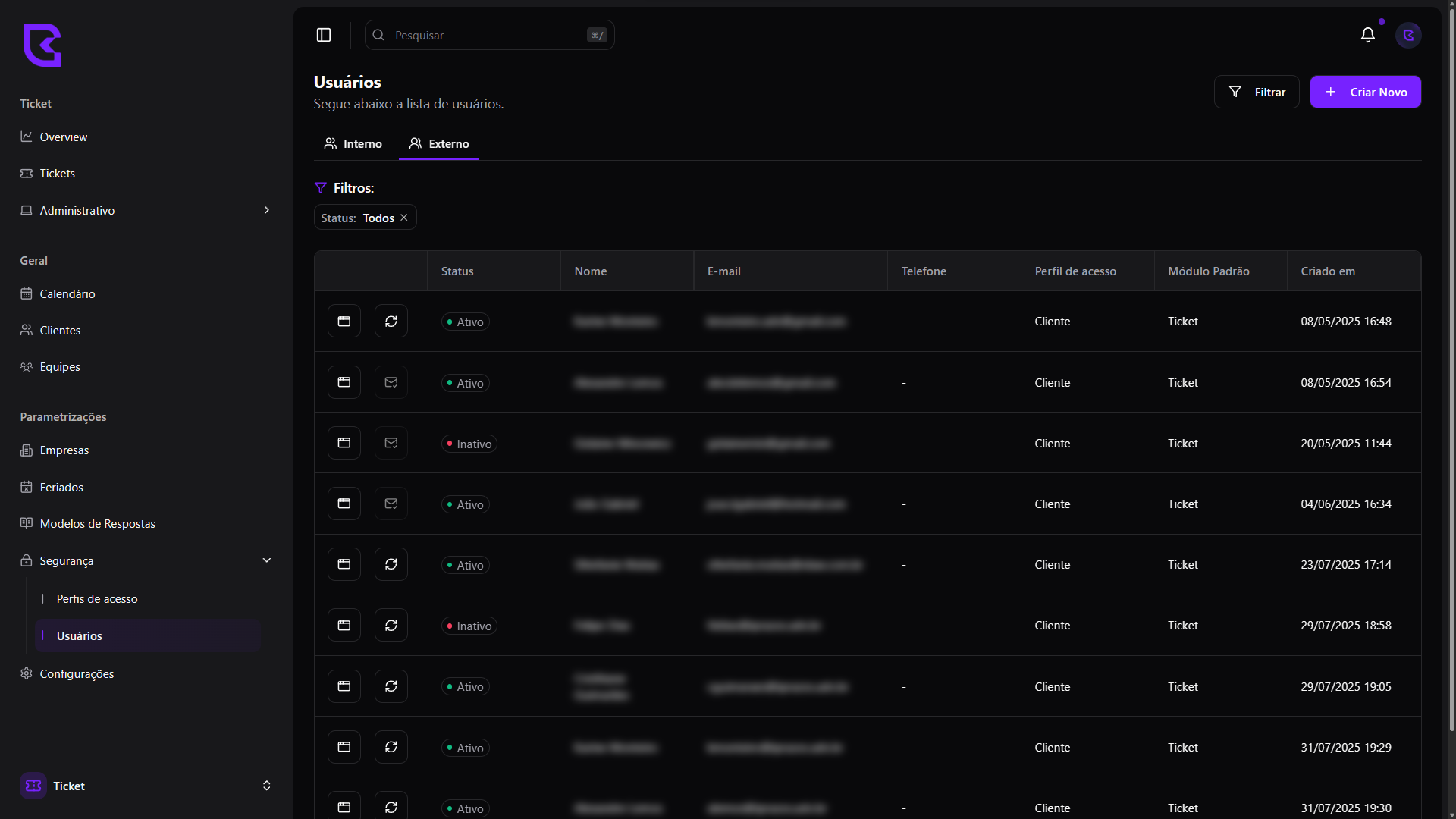Click the user avatar icon

tap(1408, 35)
